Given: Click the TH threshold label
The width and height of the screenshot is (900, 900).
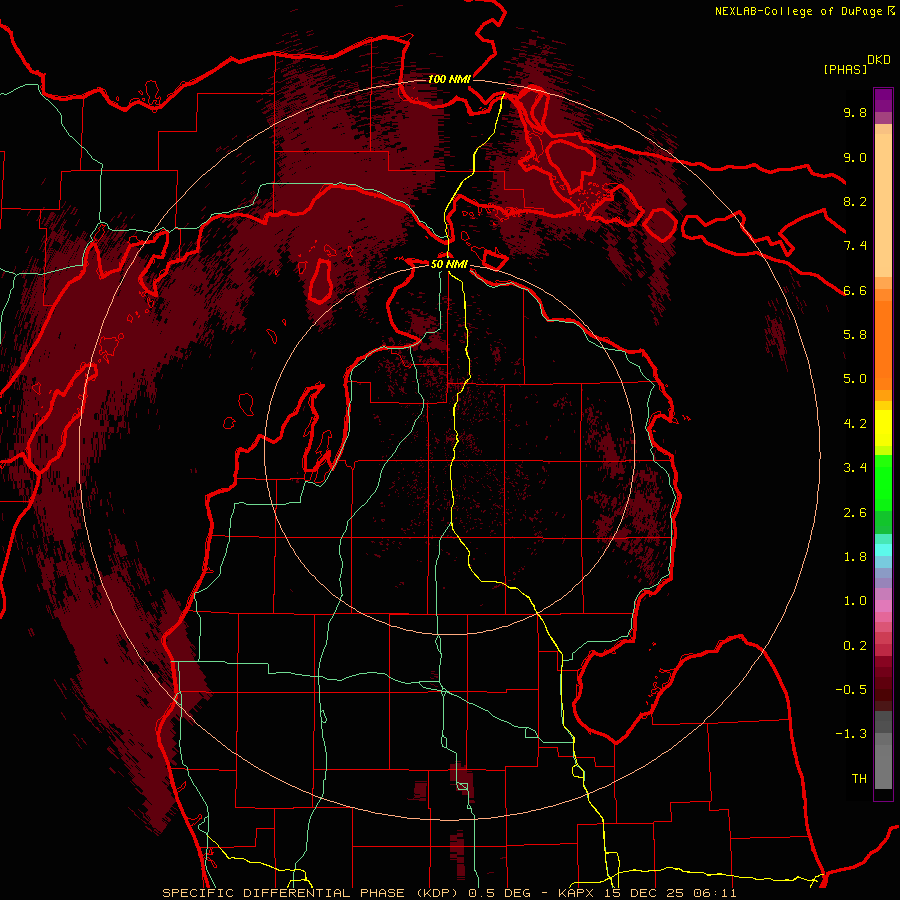Looking at the screenshot, I should coord(859,779).
